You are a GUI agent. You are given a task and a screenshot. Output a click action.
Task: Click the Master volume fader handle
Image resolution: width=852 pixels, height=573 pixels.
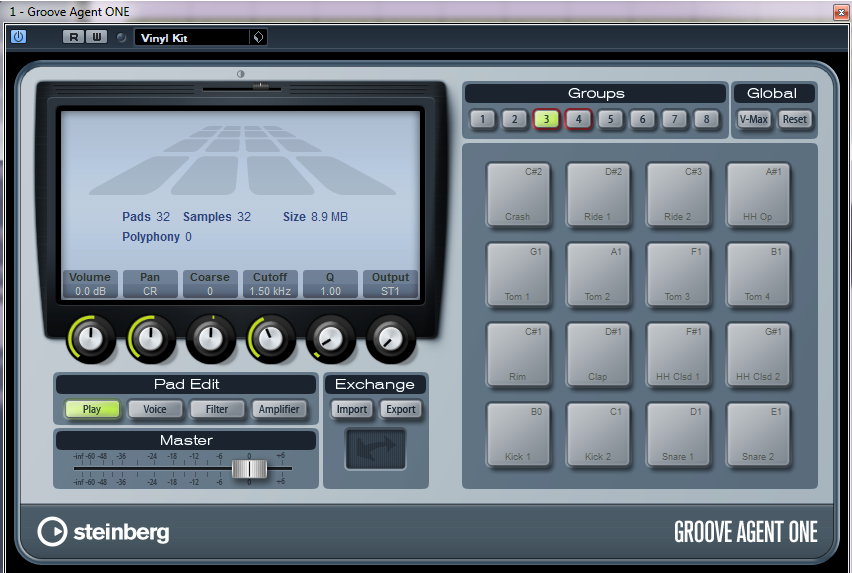249,469
